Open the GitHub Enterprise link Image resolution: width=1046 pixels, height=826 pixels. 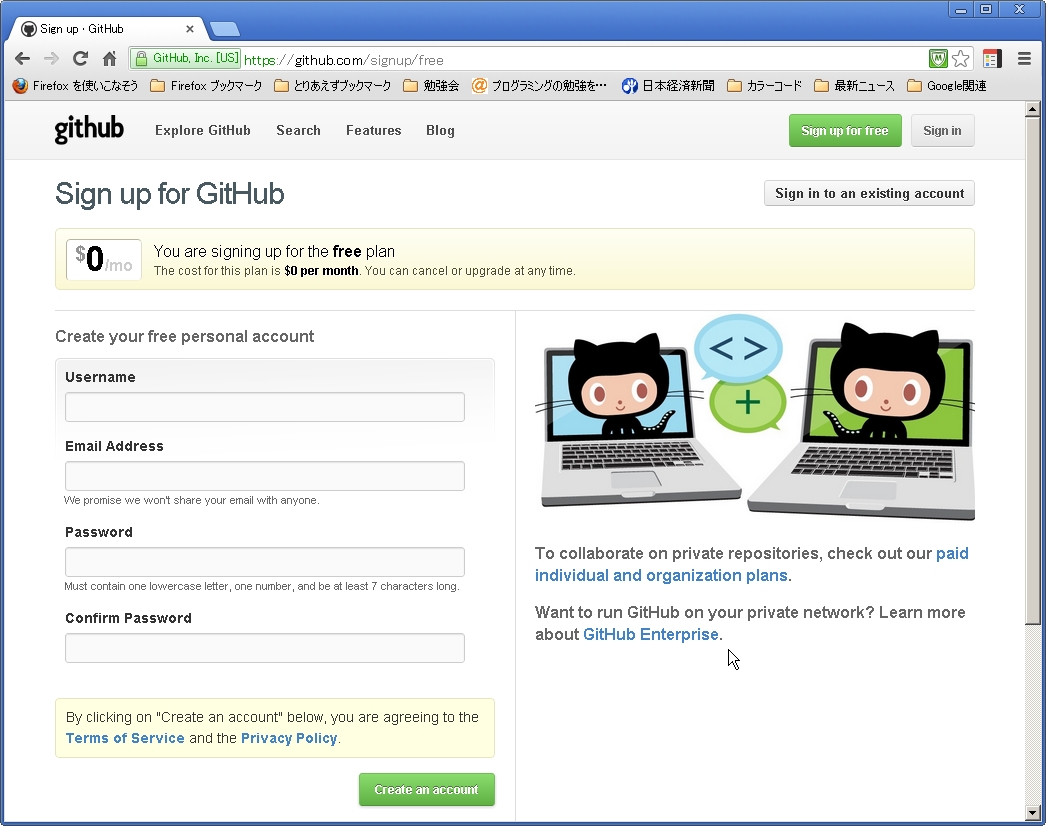(650, 634)
